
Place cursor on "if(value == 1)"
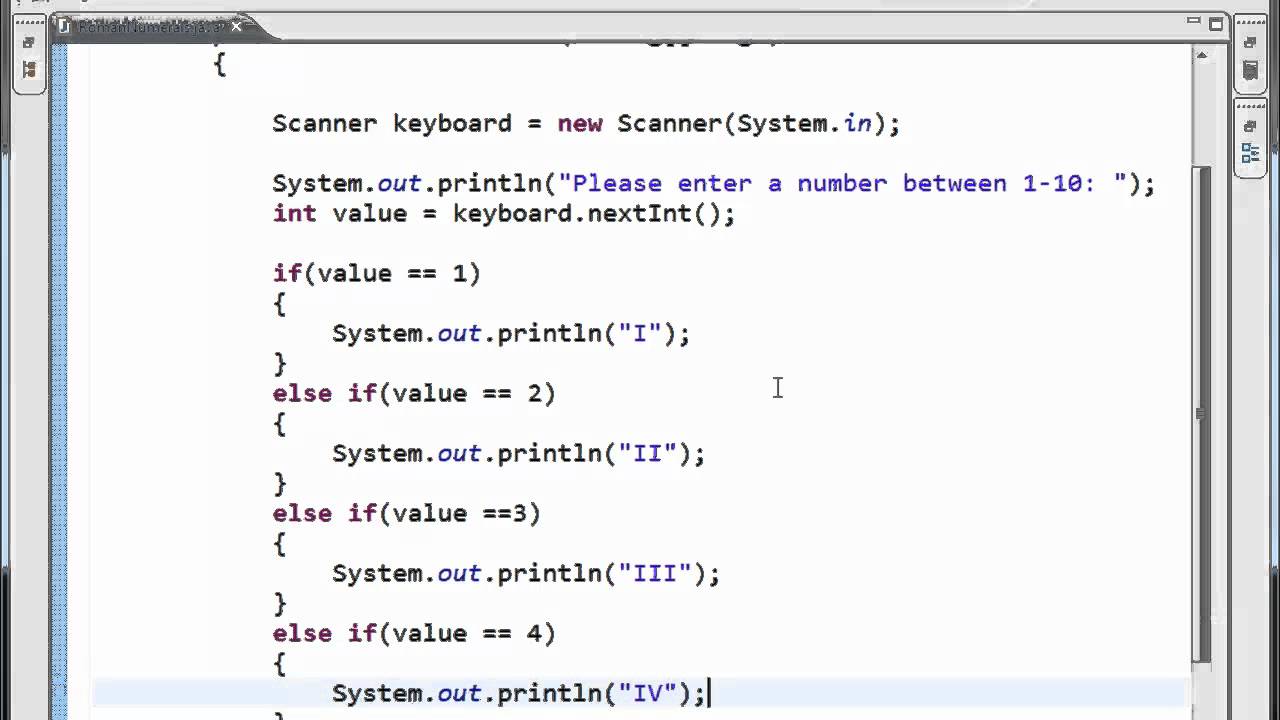click(376, 274)
